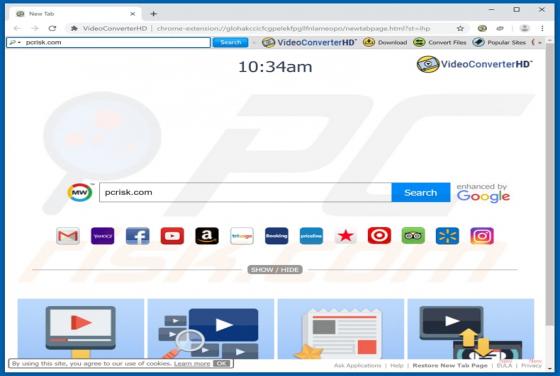This screenshot has width=560, height=376.
Task: Open the Target bullseye icon
Action: [379, 236]
